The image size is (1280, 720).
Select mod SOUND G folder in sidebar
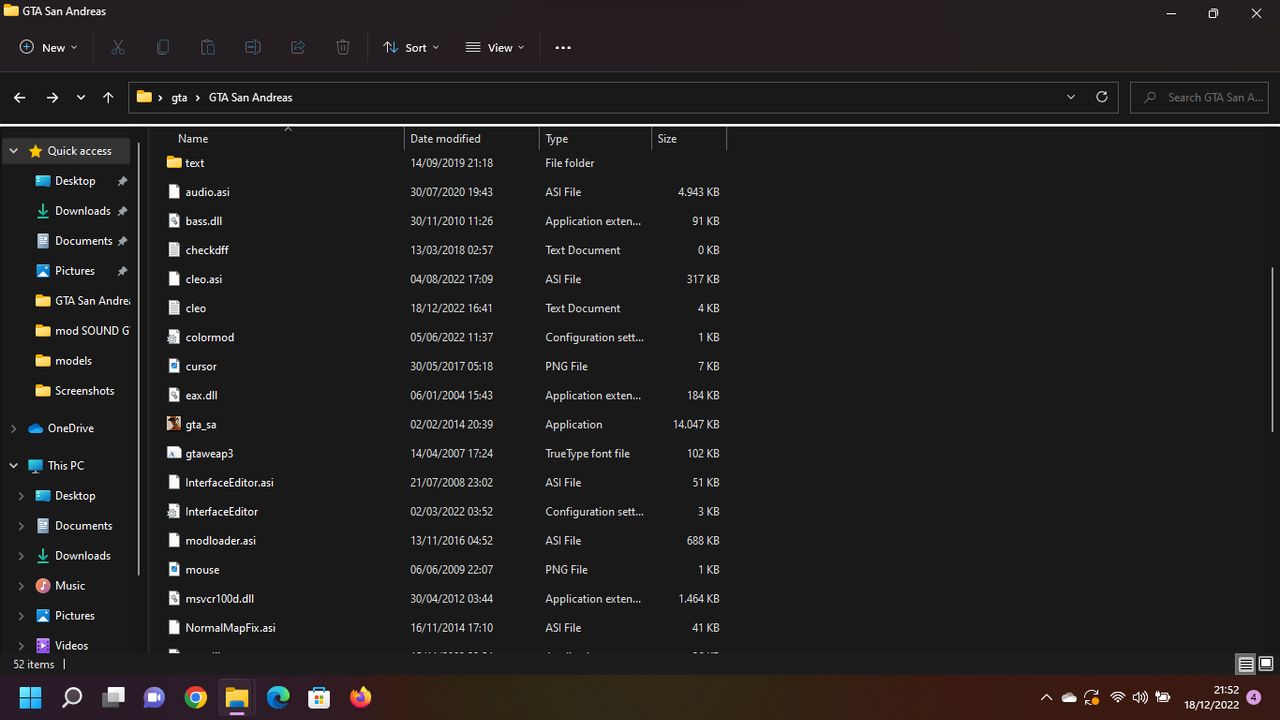pyautogui.click(x=82, y=331)
